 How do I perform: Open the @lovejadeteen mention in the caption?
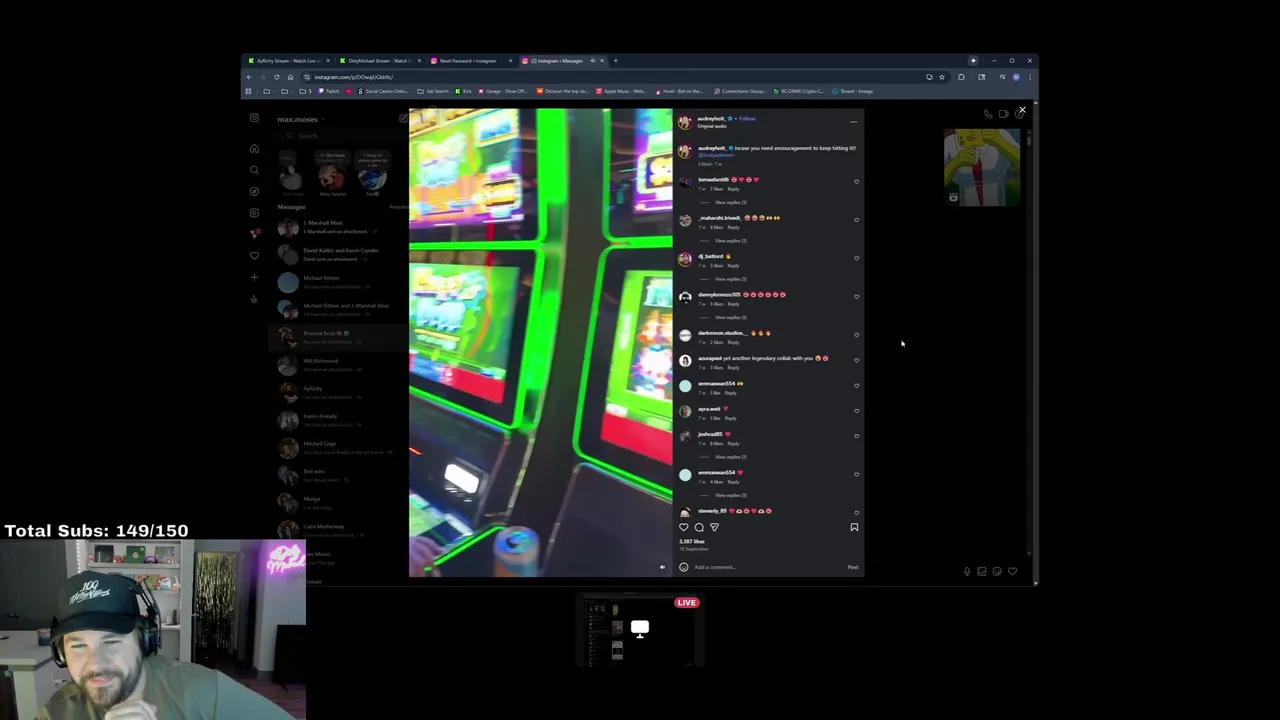(x=716, y=155)
